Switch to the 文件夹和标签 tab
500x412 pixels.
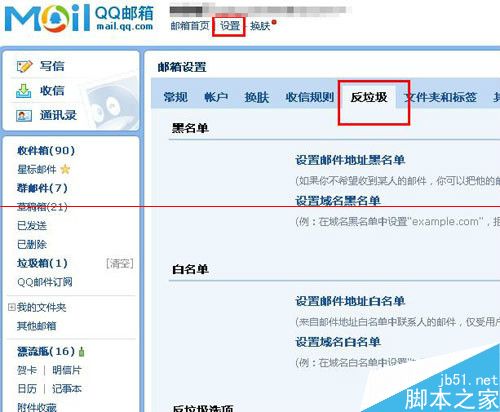[440, 97]
